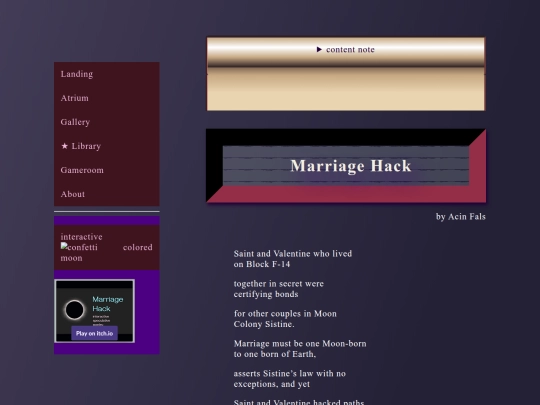The width and height of the screenshot is (540, 405).
Task: Click the 'interactive' tag text
Action: (82, 237)
